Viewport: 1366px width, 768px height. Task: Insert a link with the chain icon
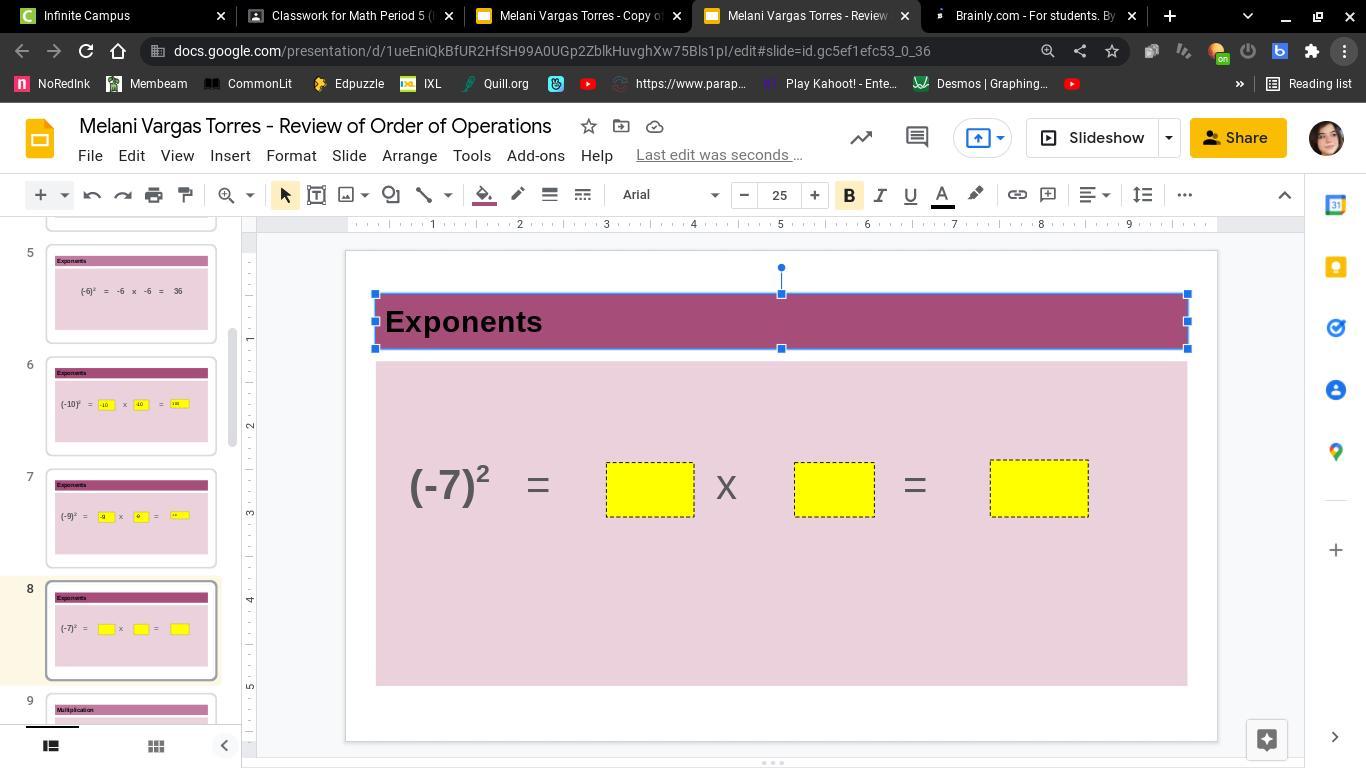(x=1017, y=195)
